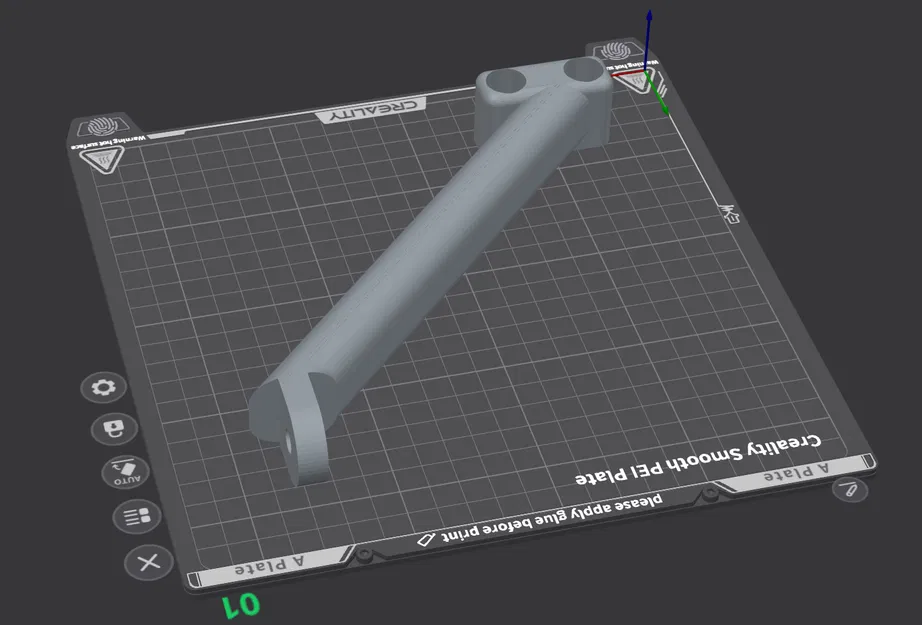Remove plate with the X icon
The height and width of the screenshot is (625, 922).
149,563
